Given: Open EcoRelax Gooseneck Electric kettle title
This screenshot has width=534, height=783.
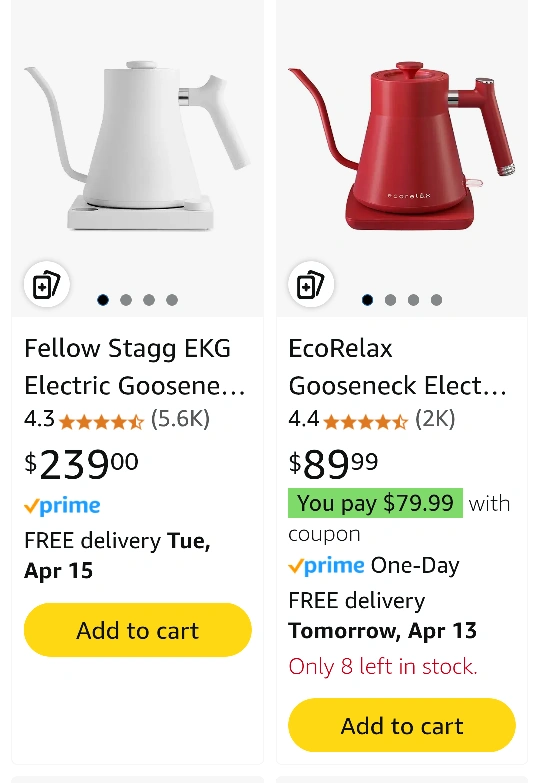Looking at the screenshot, I should 398,367.
